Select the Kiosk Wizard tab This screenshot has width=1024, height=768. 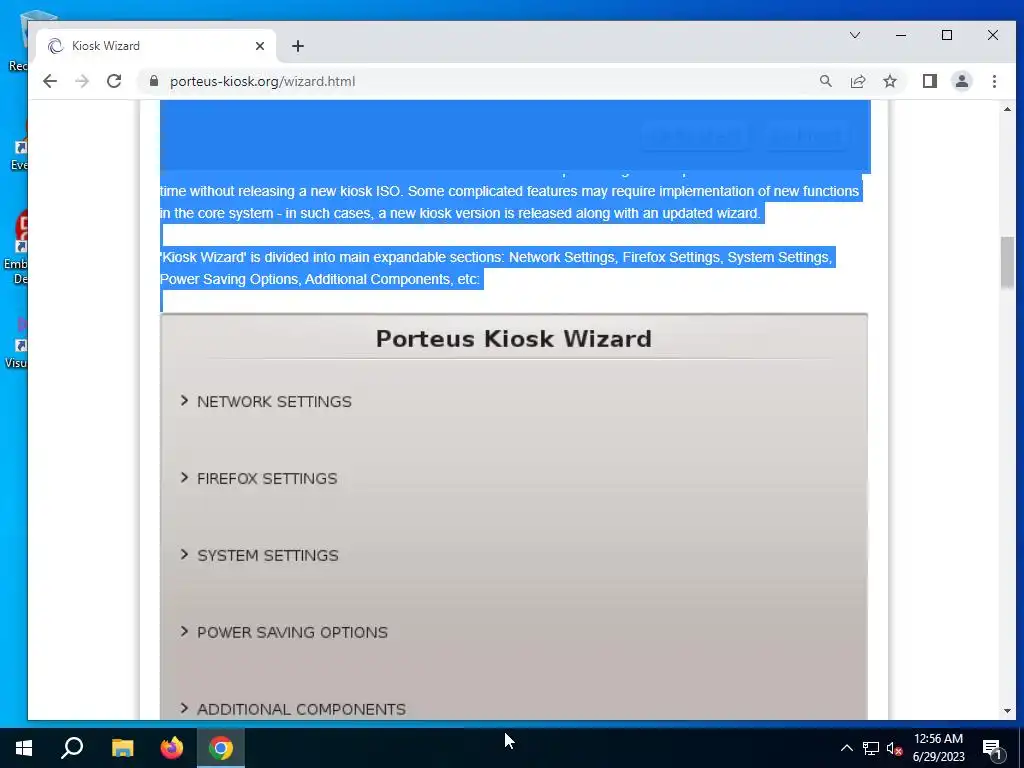coord(155,46)
